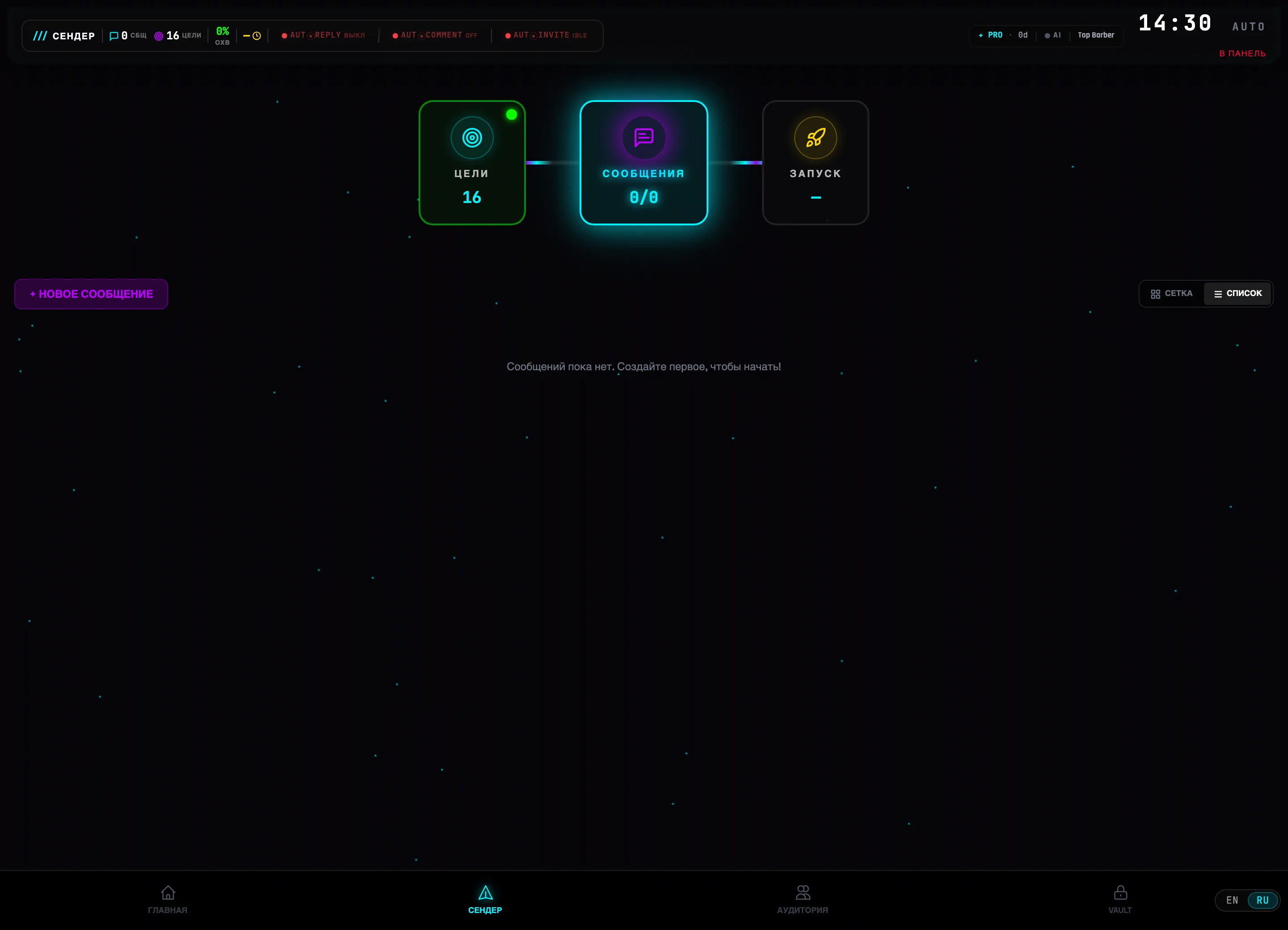The image size is (1288, 930).
Task: Select the ЗАПУСК step label
Action: [815, 174]
